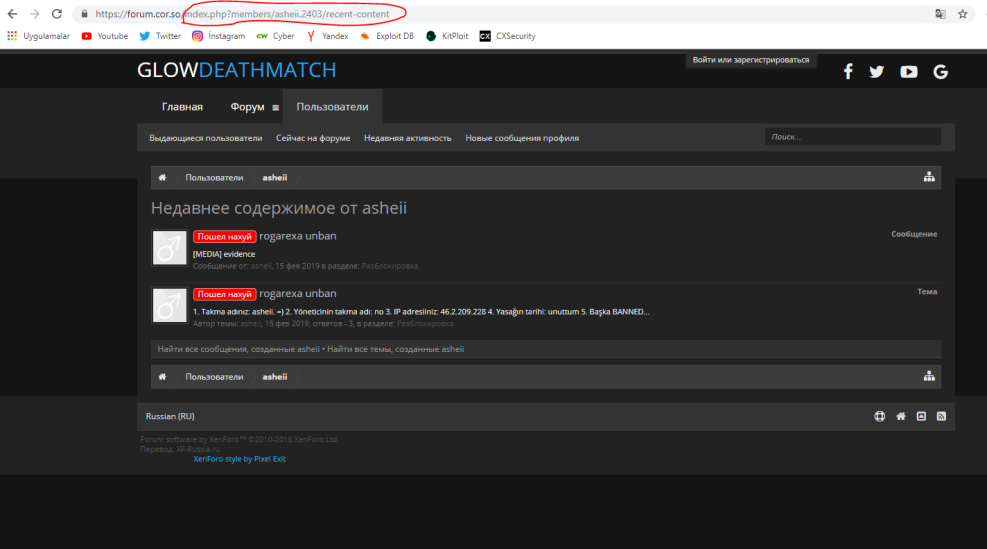Image resolution: width=987 pixels, height=549 pixels.
Task: Bookmark the page with the star icon
Action: pos(963,14)
